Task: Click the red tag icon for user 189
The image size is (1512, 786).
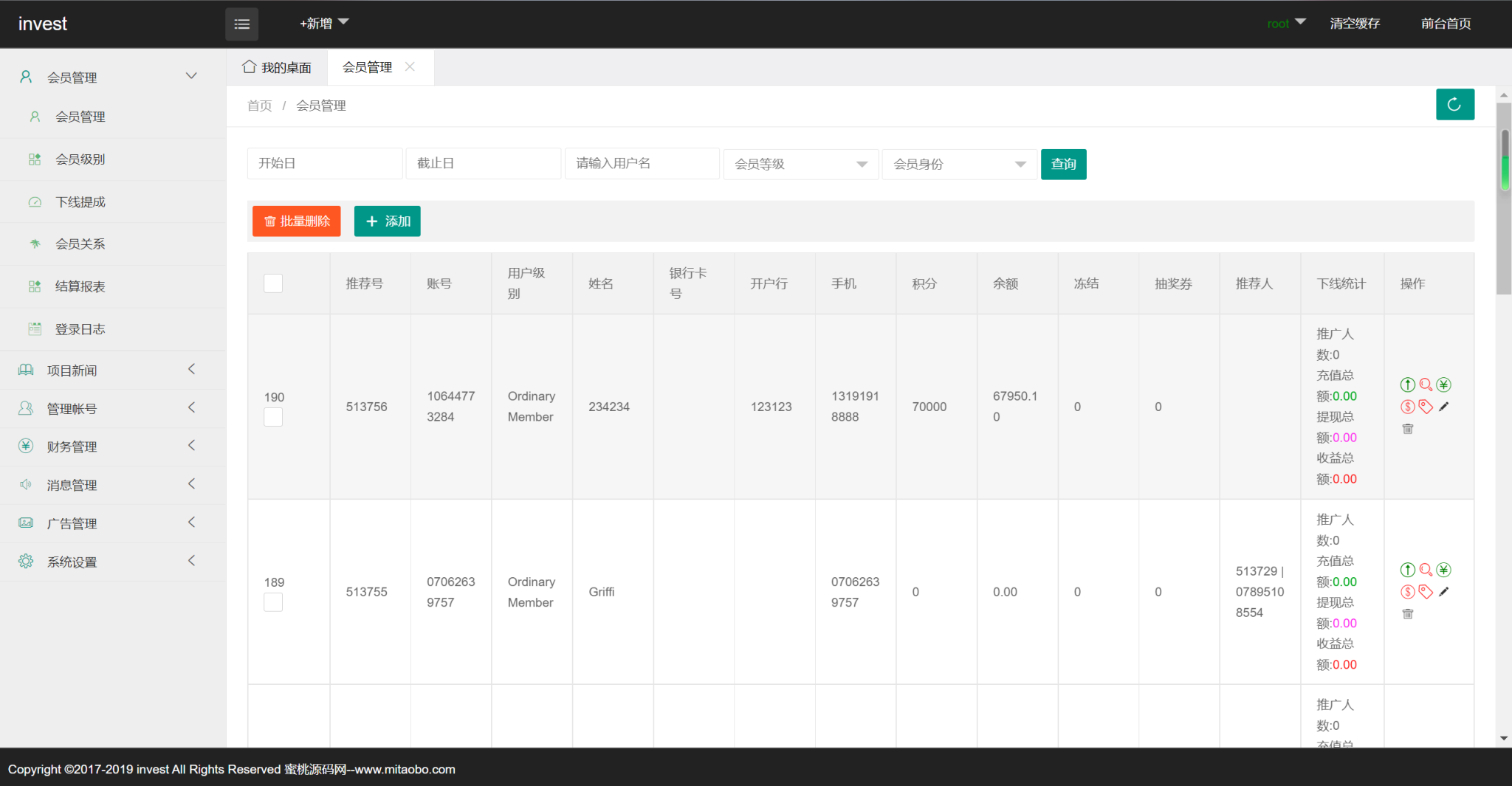Action: 1426,592
